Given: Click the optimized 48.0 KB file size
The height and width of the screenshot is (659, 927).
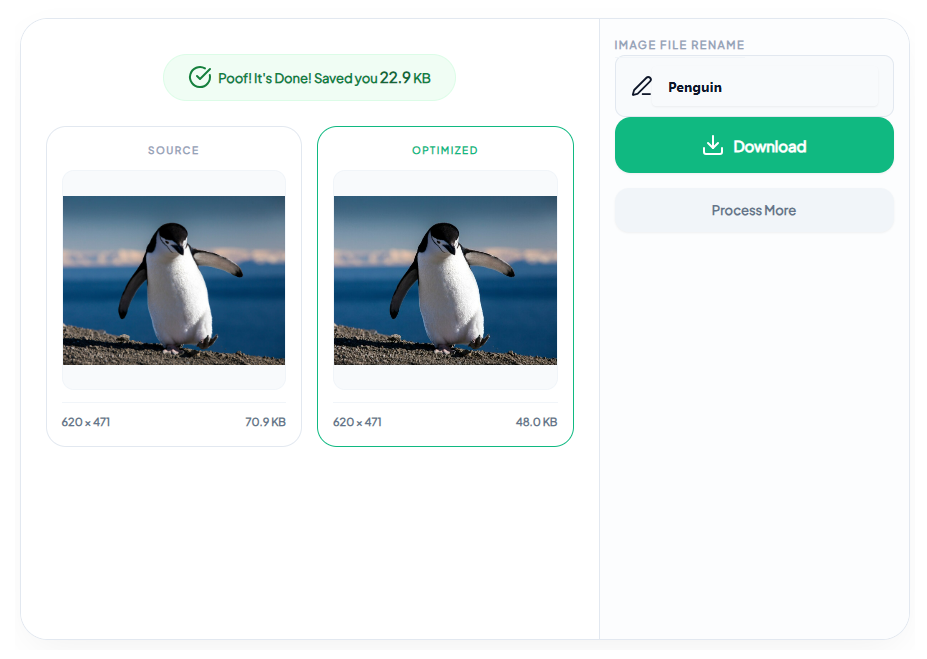Looking at the screenshot, I should [x=536, y=422].
